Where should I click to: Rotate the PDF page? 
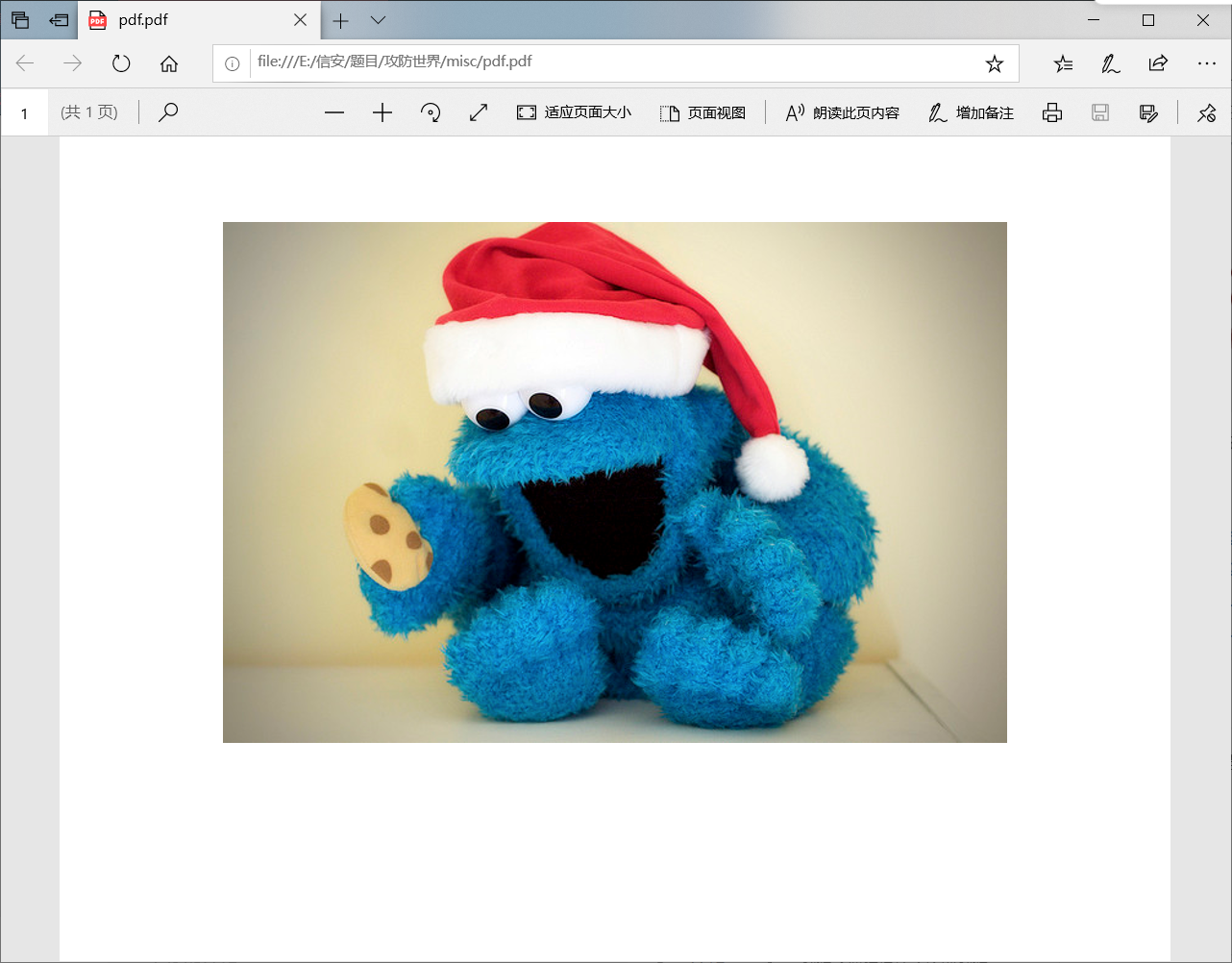click(431, 112)
